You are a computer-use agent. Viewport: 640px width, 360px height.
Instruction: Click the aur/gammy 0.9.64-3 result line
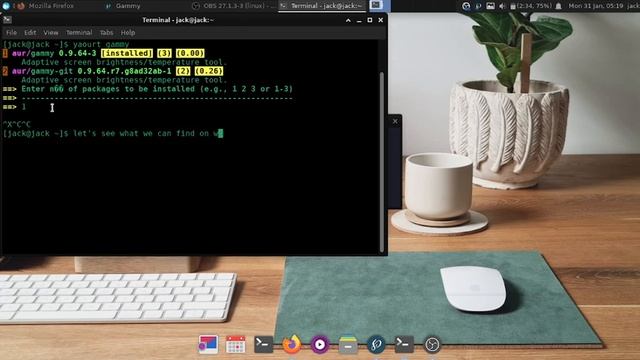tap(104, 53)
